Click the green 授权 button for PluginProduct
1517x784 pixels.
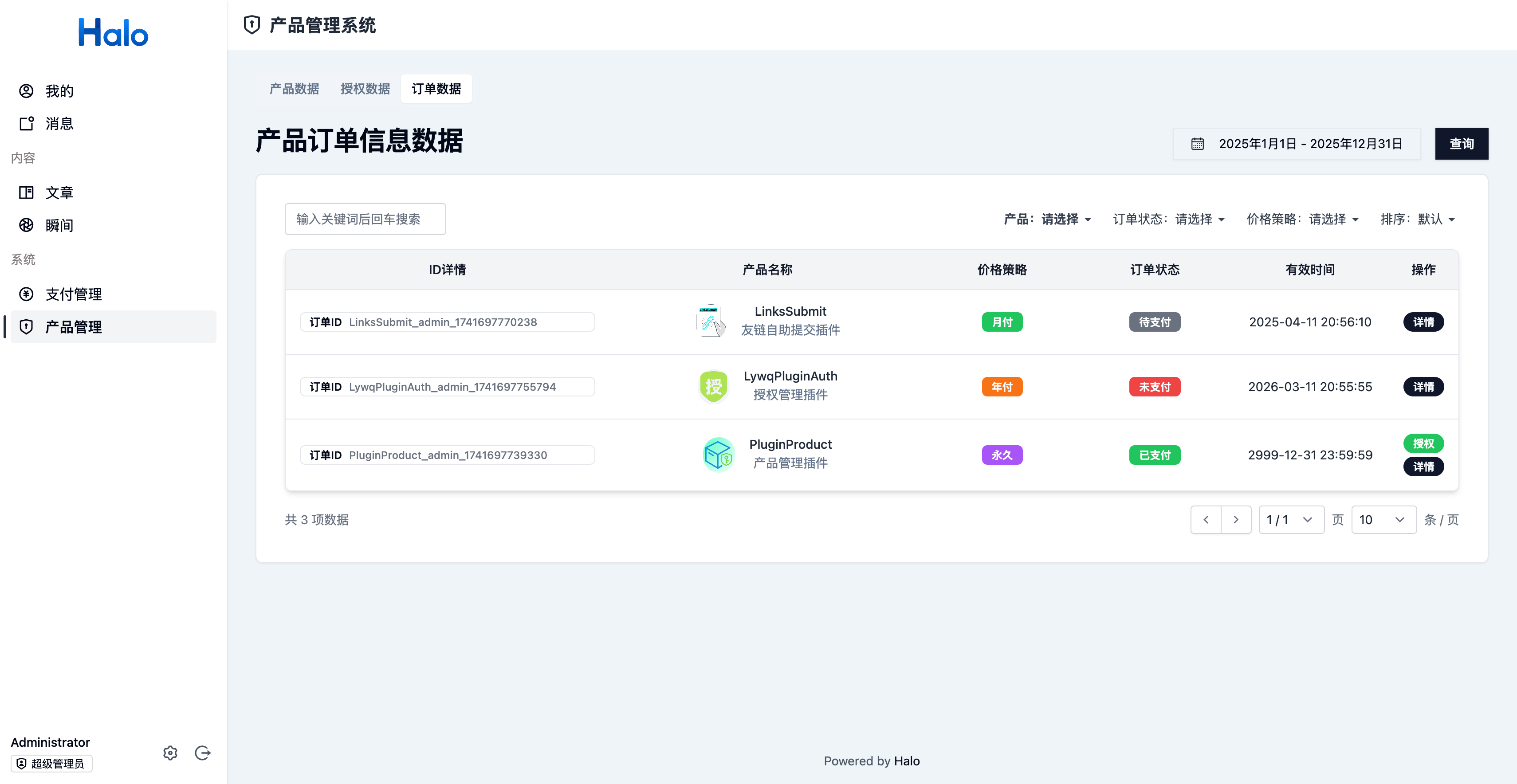[x=1423, y=443]
